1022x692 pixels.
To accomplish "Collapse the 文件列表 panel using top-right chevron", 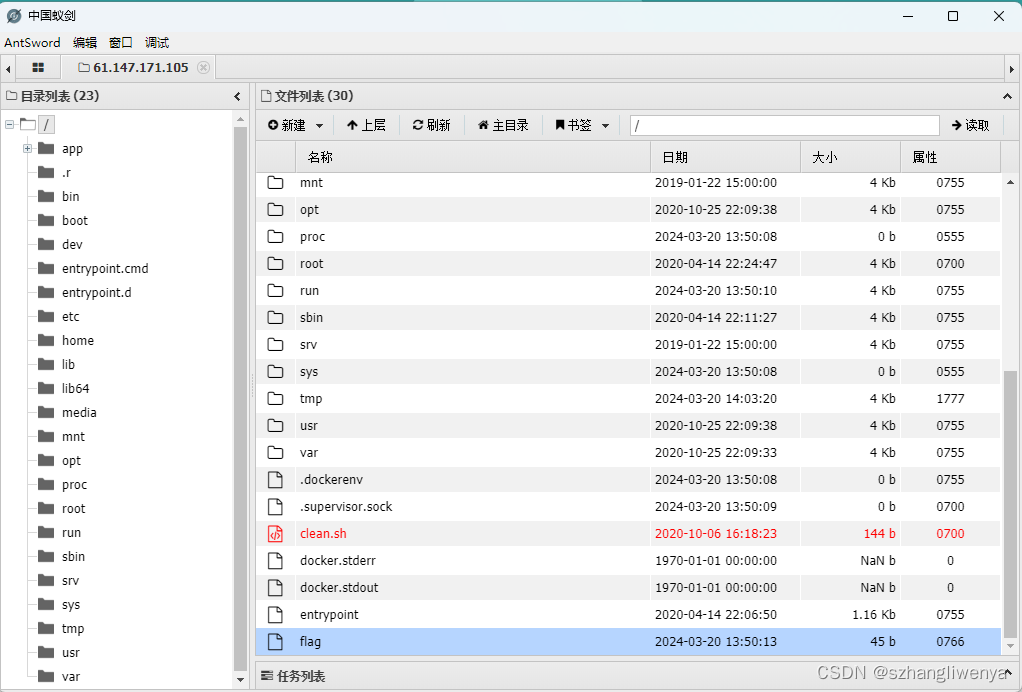I will pos(1008,97).
